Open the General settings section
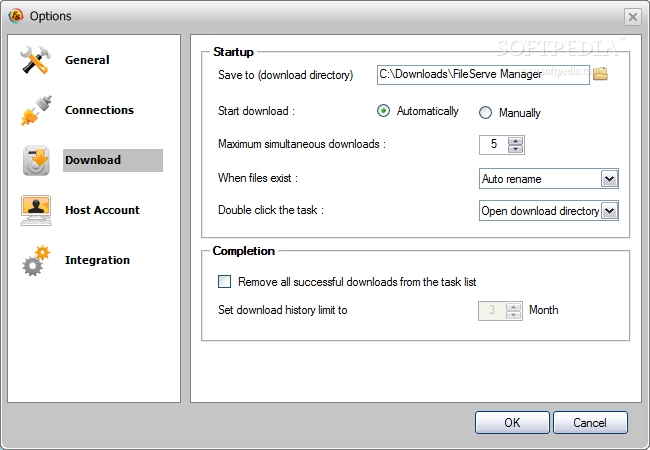The height and width of the screenshot is (450, 650). tap(87, 60)
